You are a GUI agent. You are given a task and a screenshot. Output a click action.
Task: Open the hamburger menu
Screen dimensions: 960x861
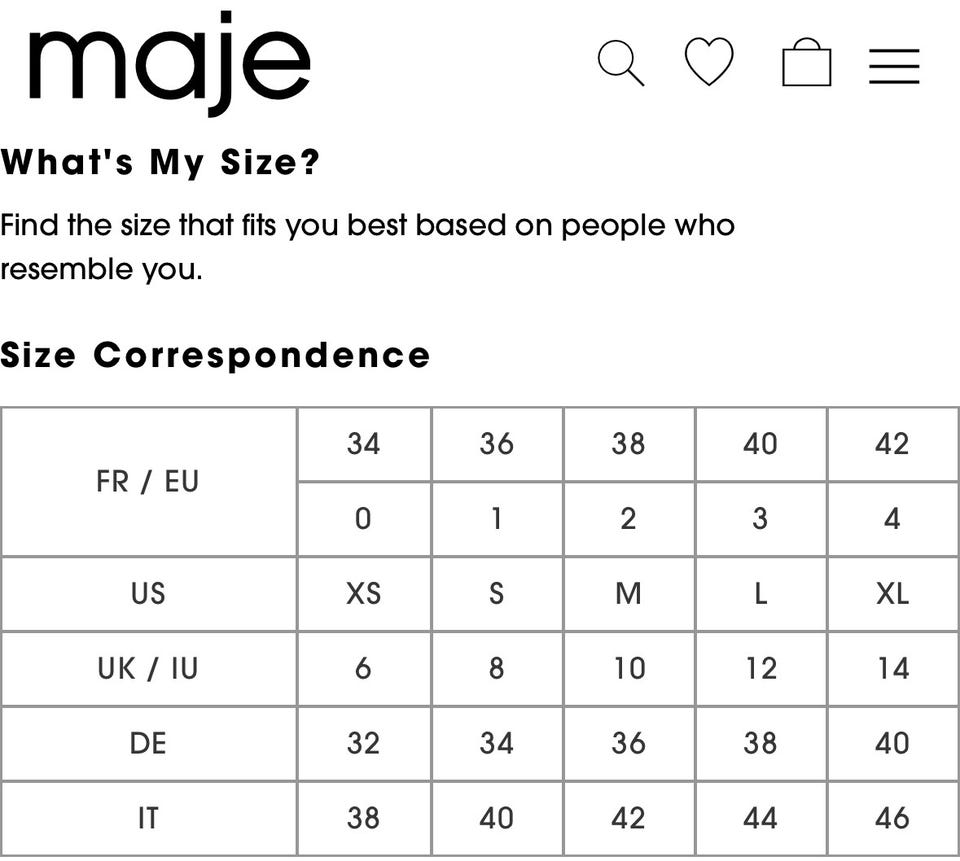894,65
